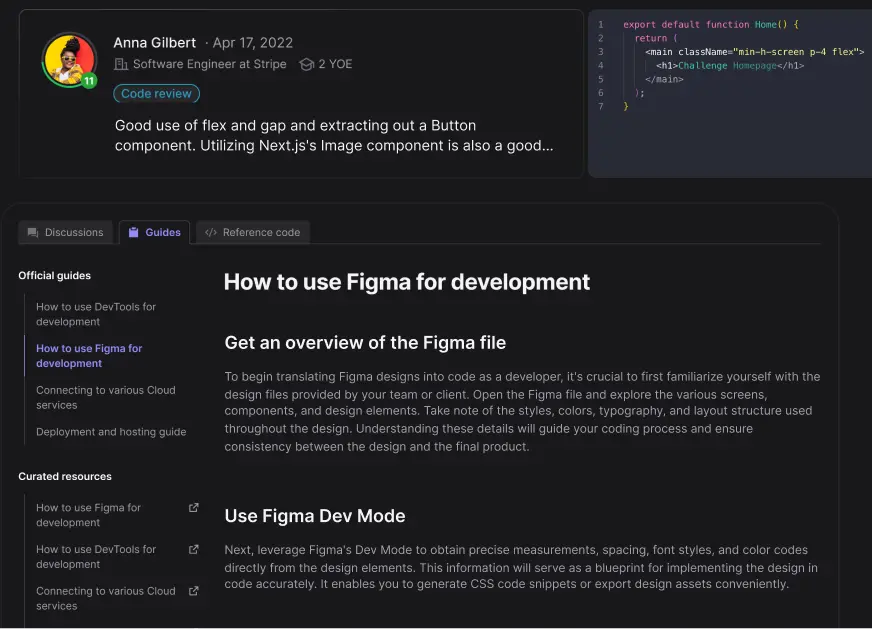
Task: Open external link for Cloud services resource
Action: [191, 591]
